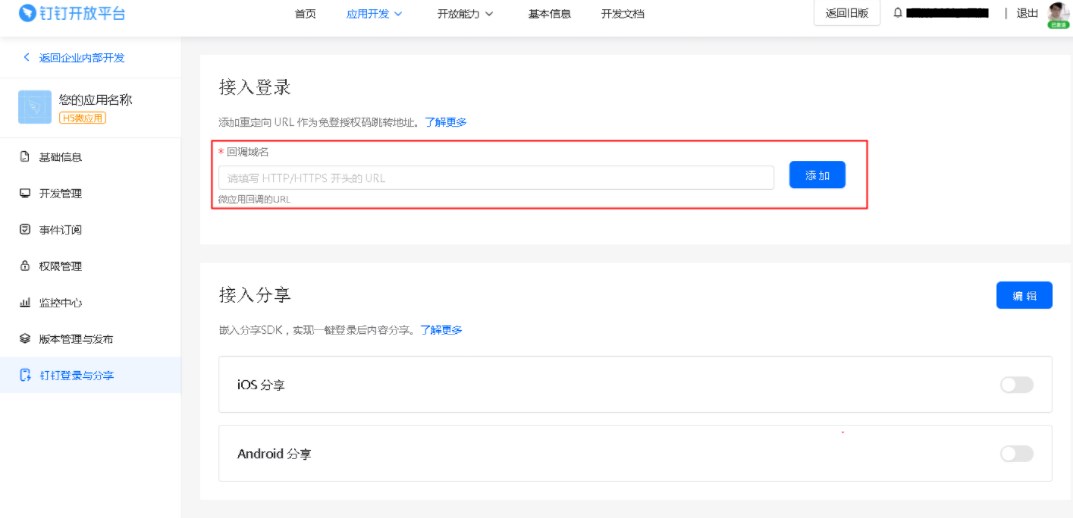Open notifications via the bell icon

tap(897, 13)
